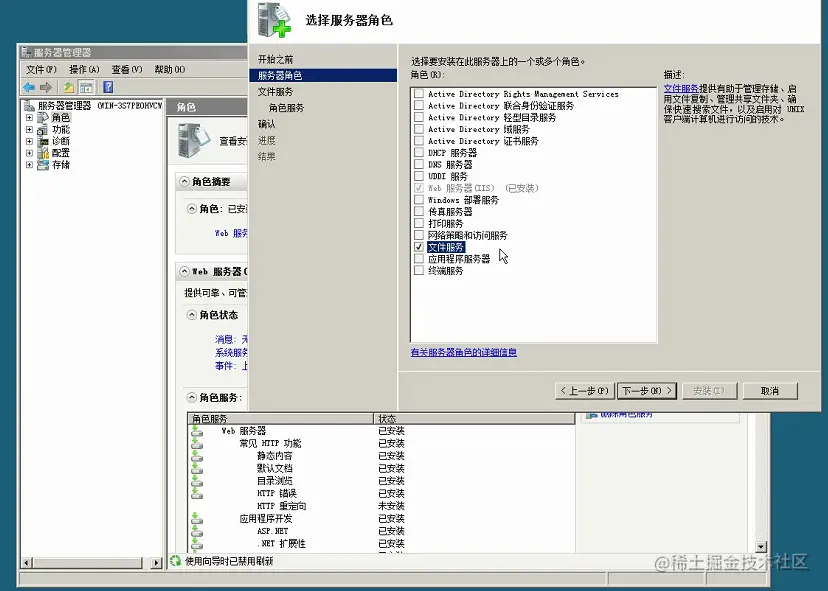Click the 下一步(N) button
This screenshot has height=591, width=828.
pos(647,391)
